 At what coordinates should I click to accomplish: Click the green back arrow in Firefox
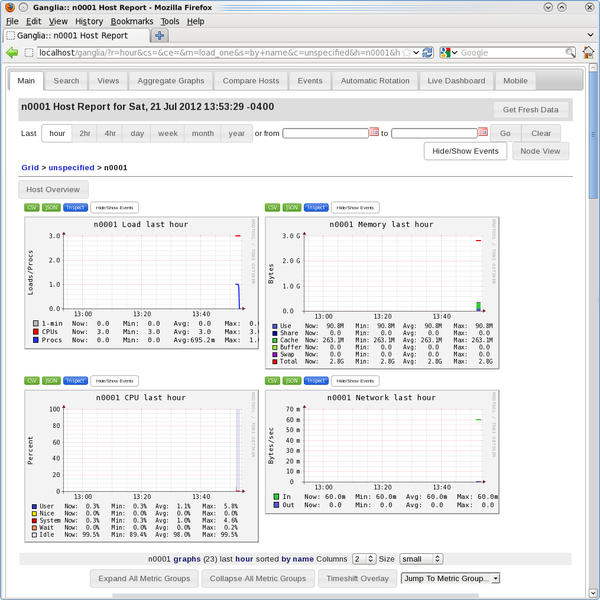pyautogui.click(x=12, y=52)
